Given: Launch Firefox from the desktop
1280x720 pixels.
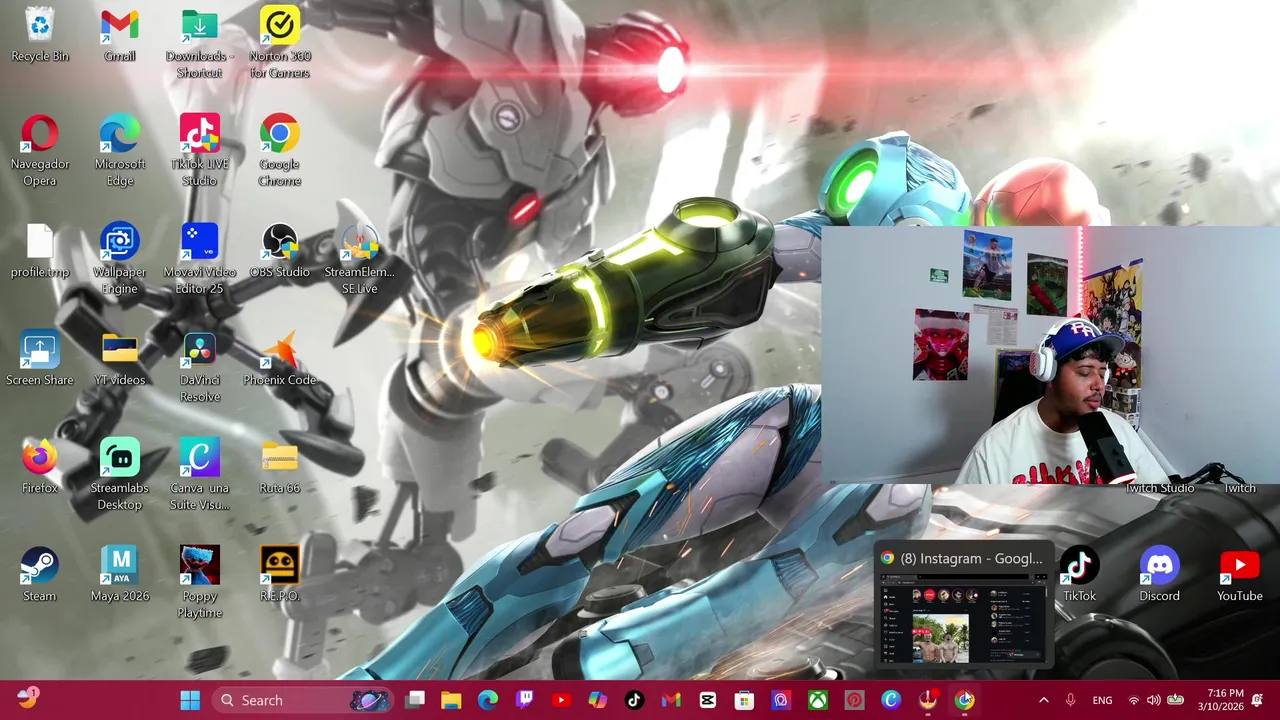Looking at the screenshot, I should click(40, 467).
